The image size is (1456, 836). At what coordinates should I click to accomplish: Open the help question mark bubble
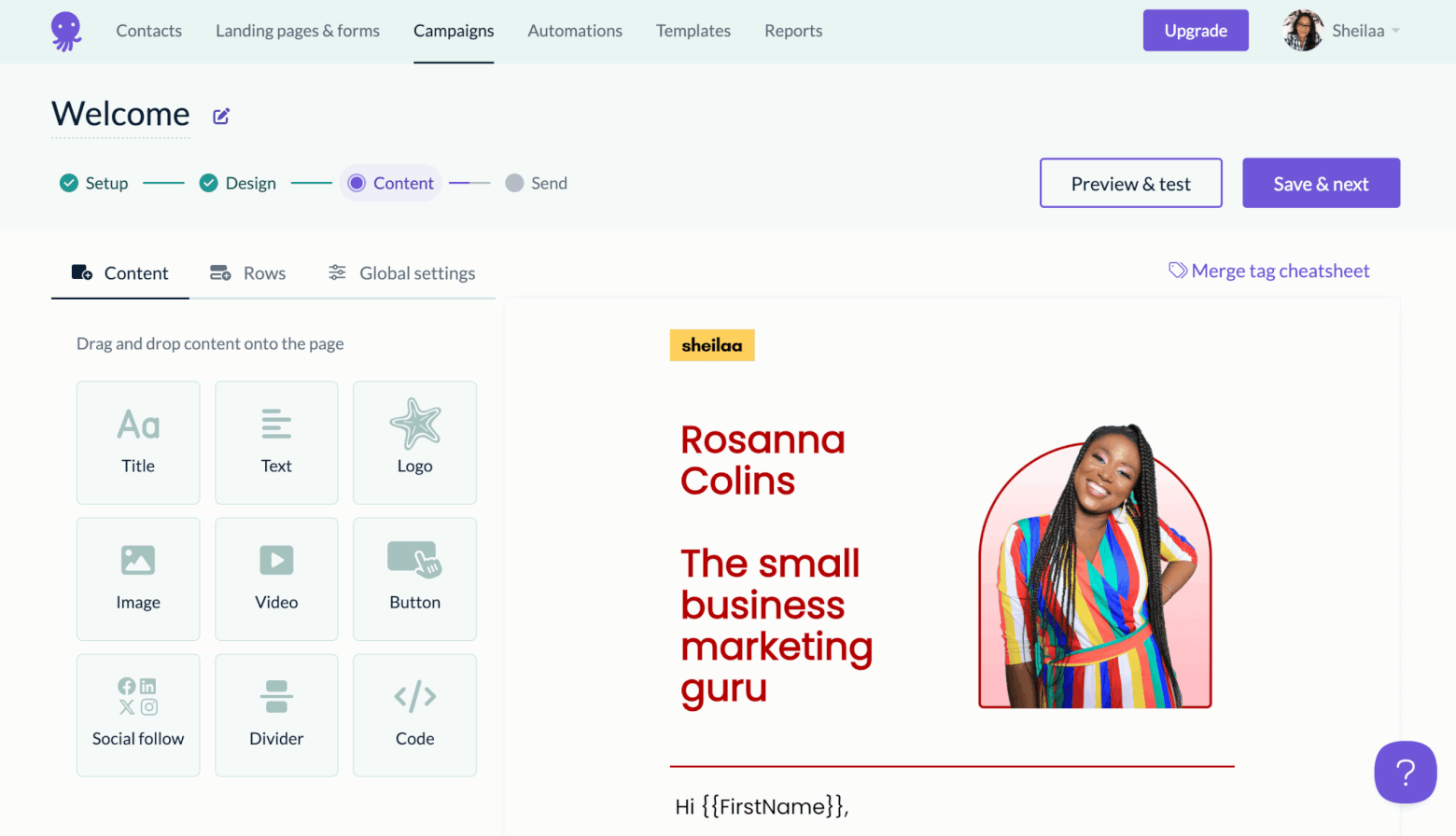pos(1405,772)
